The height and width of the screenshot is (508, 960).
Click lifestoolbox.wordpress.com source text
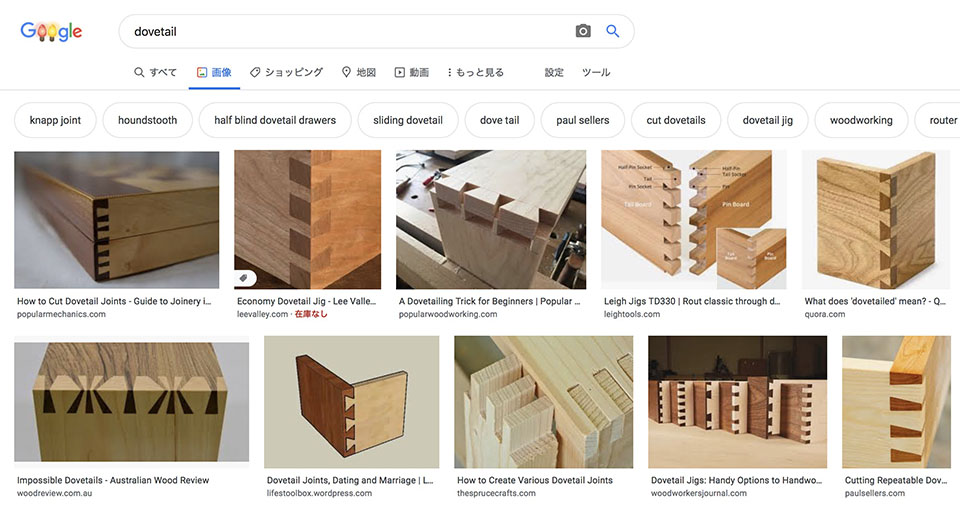[x=319, y=493]
